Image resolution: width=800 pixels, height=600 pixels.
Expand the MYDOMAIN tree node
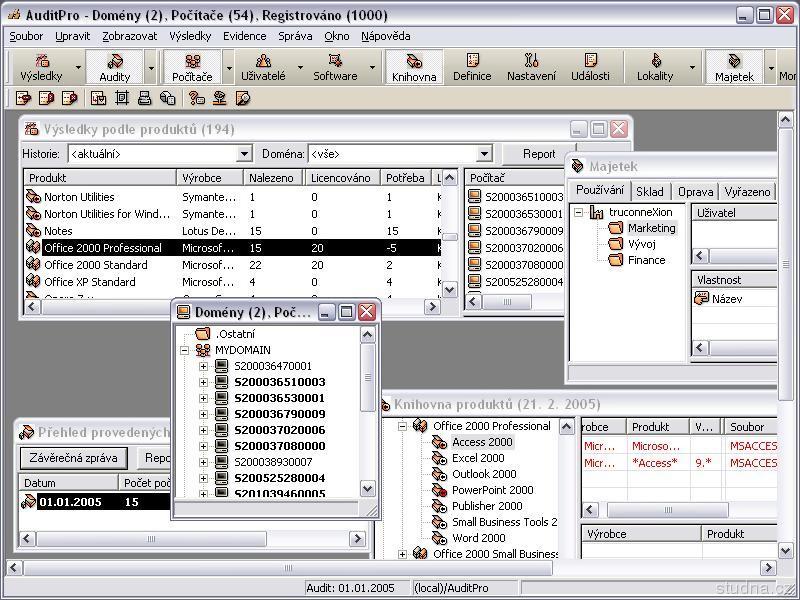pyautogui.click(x=185, y=350)
